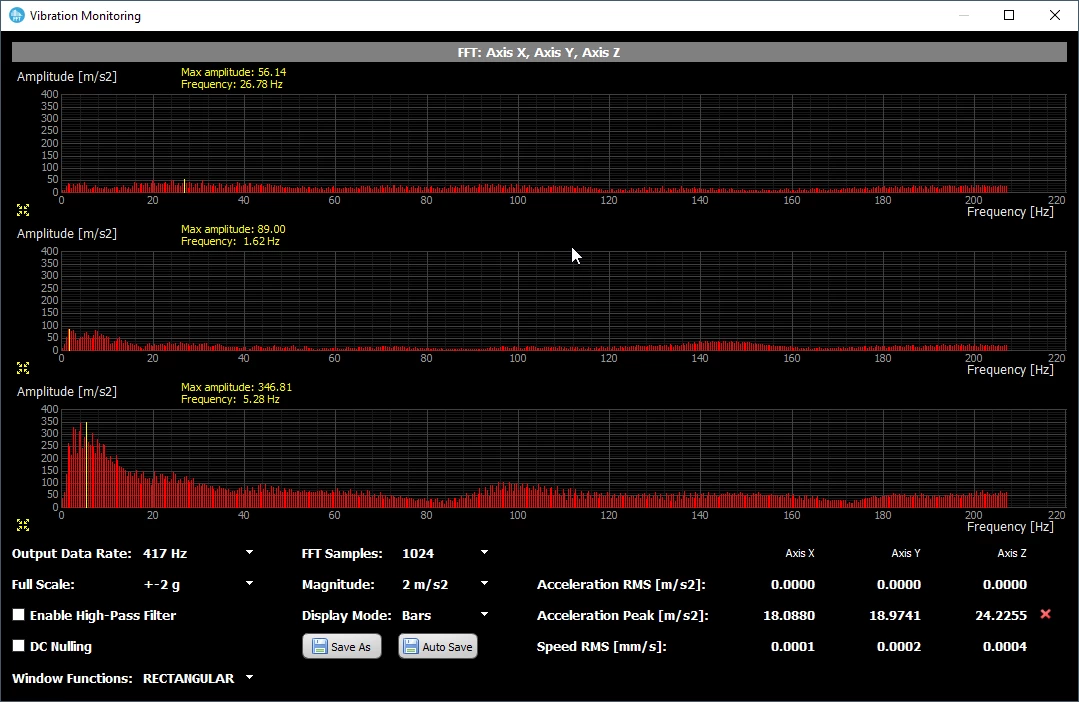
Task: Open the Window Functions dropdown
Action: coord(198,678)
